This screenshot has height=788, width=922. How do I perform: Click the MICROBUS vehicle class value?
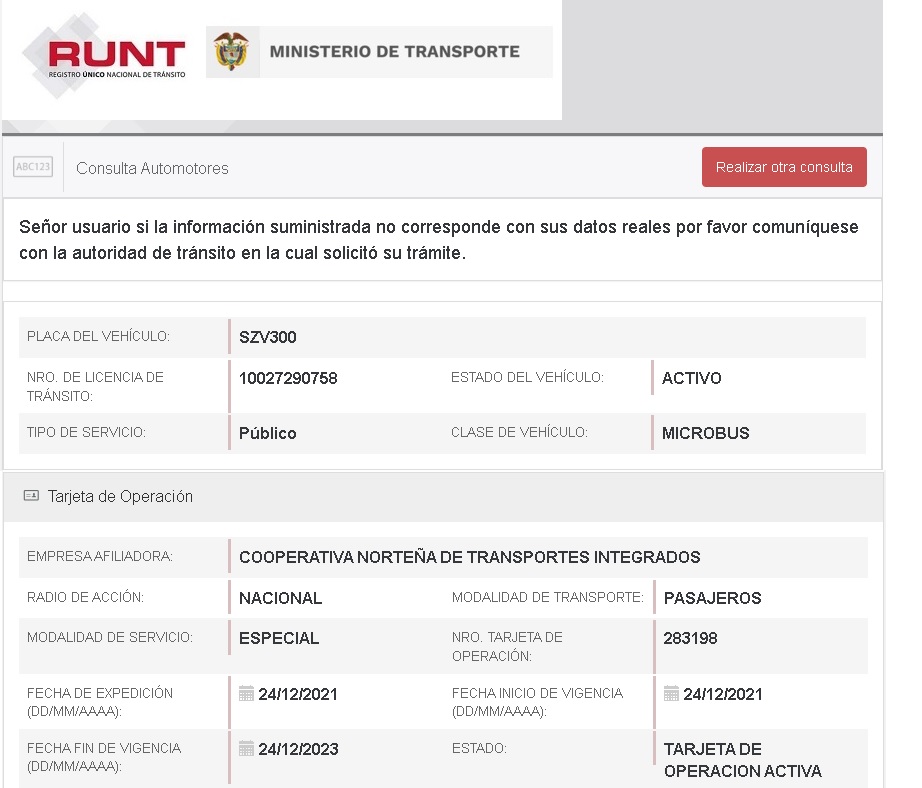point(705,433)
